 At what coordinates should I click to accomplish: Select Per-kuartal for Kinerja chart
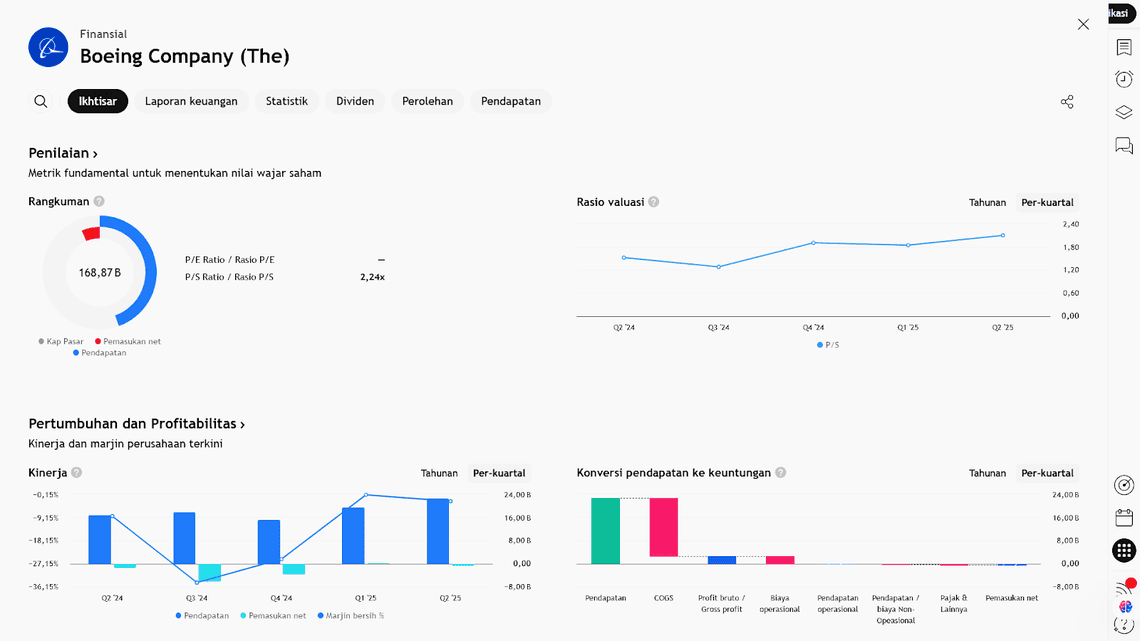(499, 473)
